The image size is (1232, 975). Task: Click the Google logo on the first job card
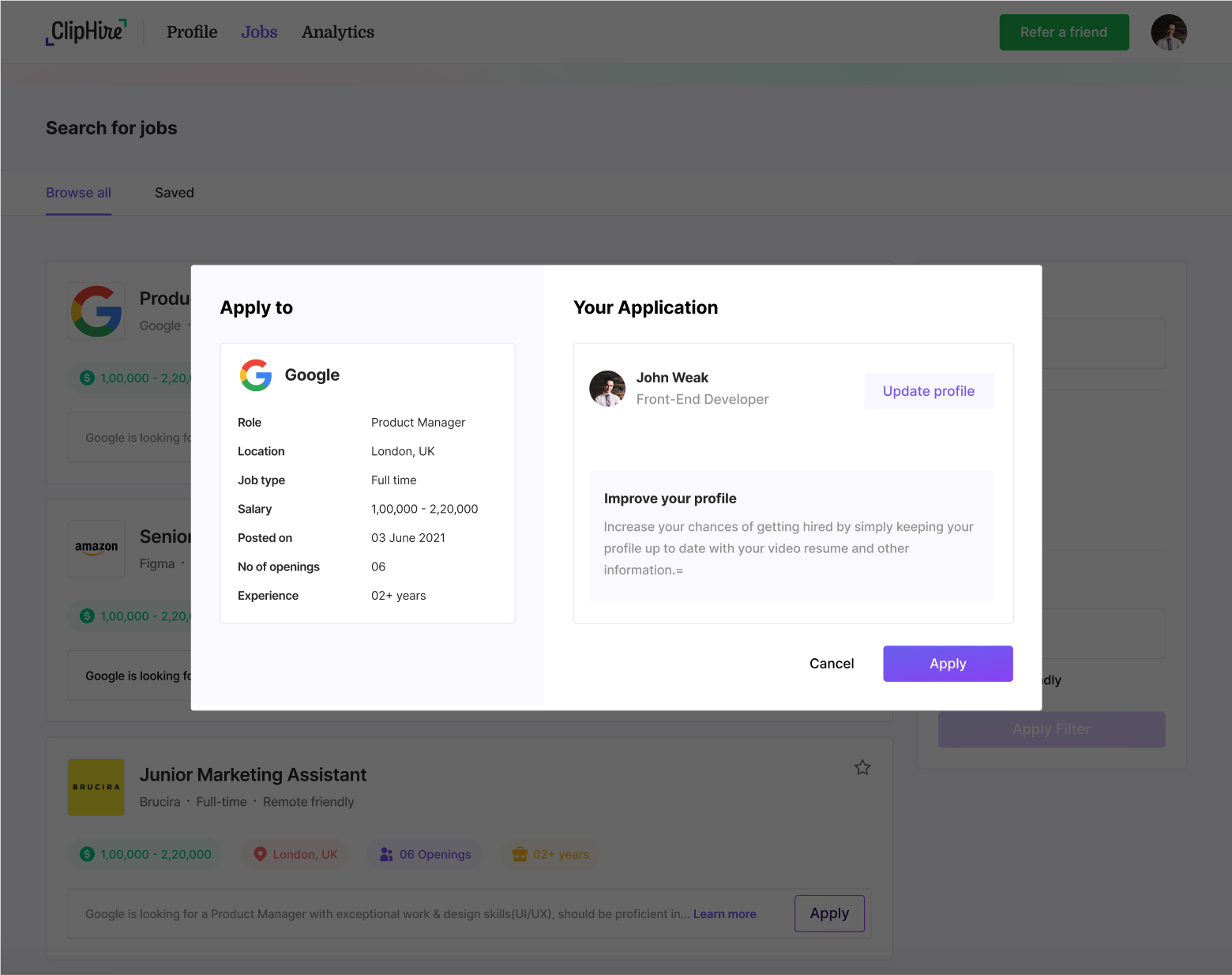[x=96, y=311]
